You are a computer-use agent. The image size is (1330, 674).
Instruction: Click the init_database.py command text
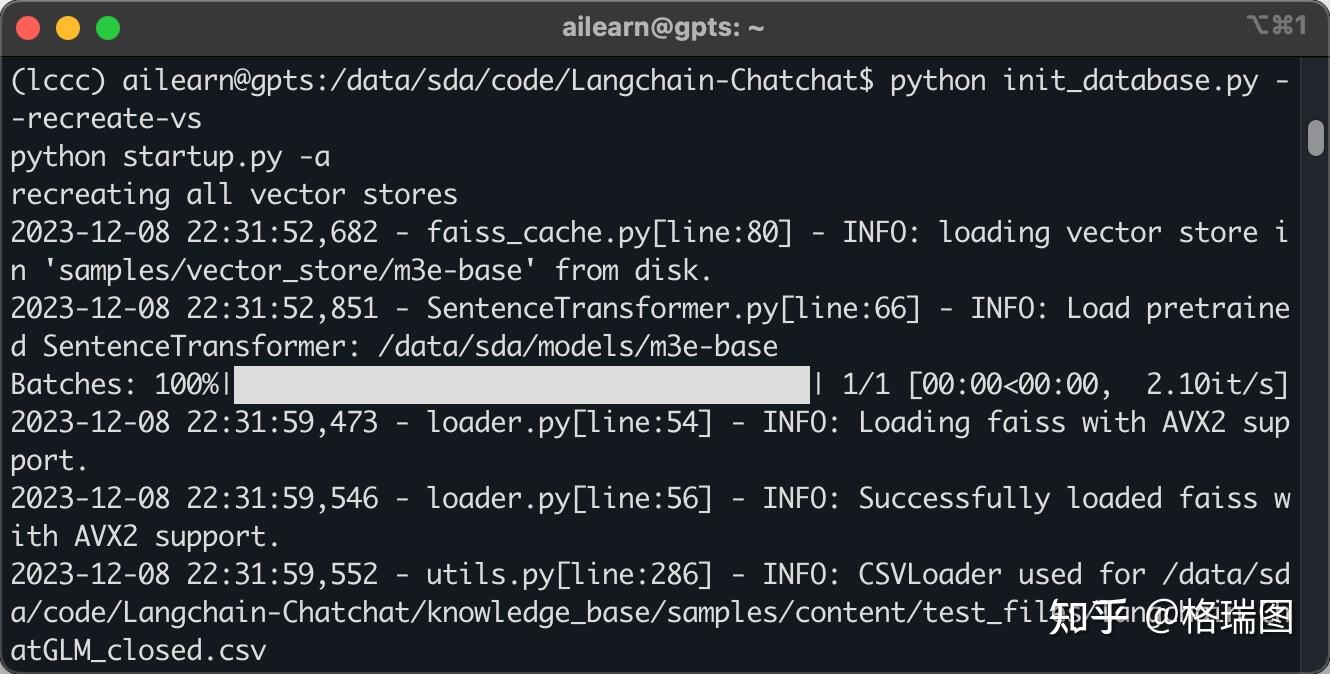click(1130, 81)
